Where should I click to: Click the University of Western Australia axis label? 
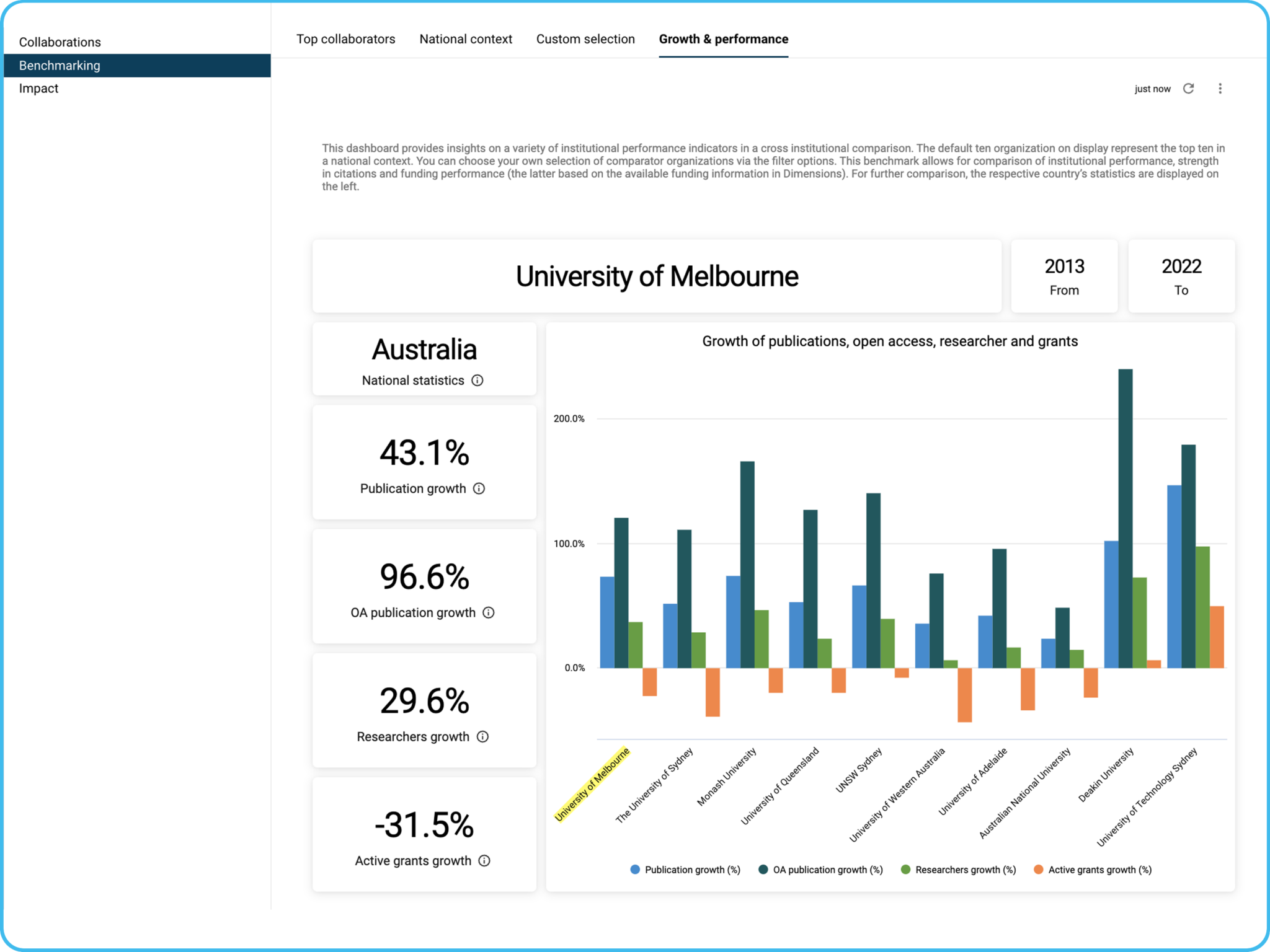point(897,795)
